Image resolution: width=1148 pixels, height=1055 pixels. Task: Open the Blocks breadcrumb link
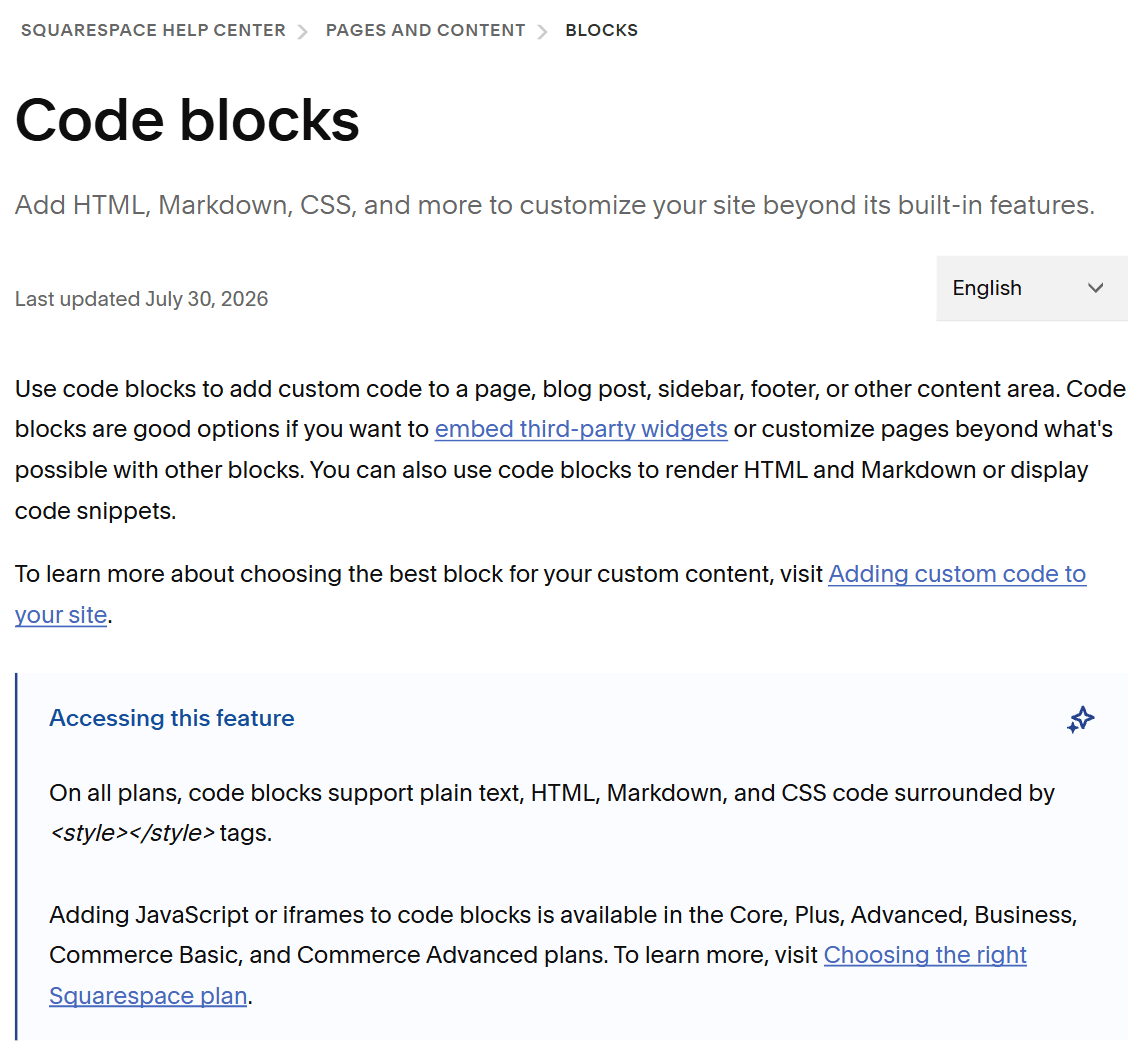601,30
